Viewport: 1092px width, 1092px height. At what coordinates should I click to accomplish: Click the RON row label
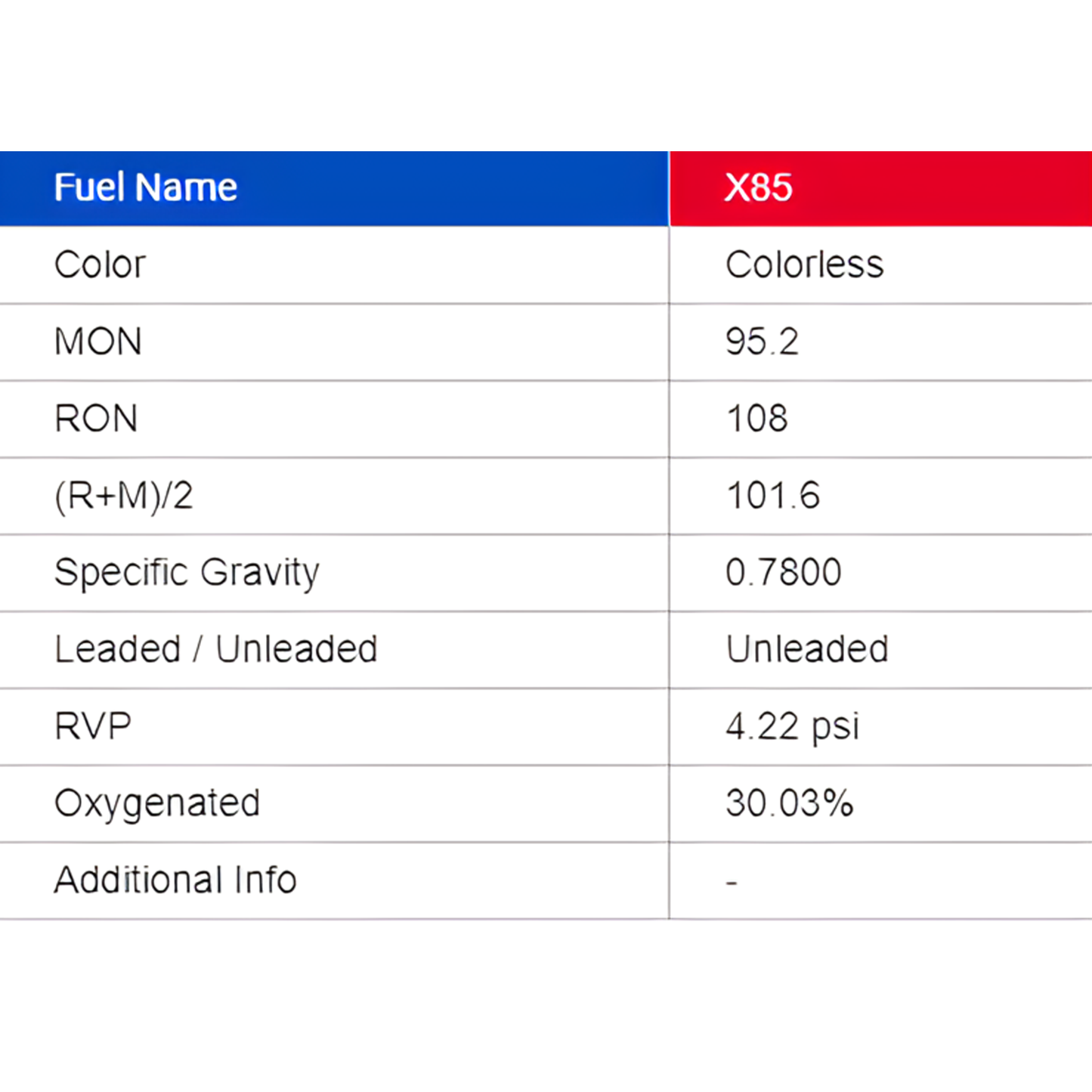[x=96, y=419]
